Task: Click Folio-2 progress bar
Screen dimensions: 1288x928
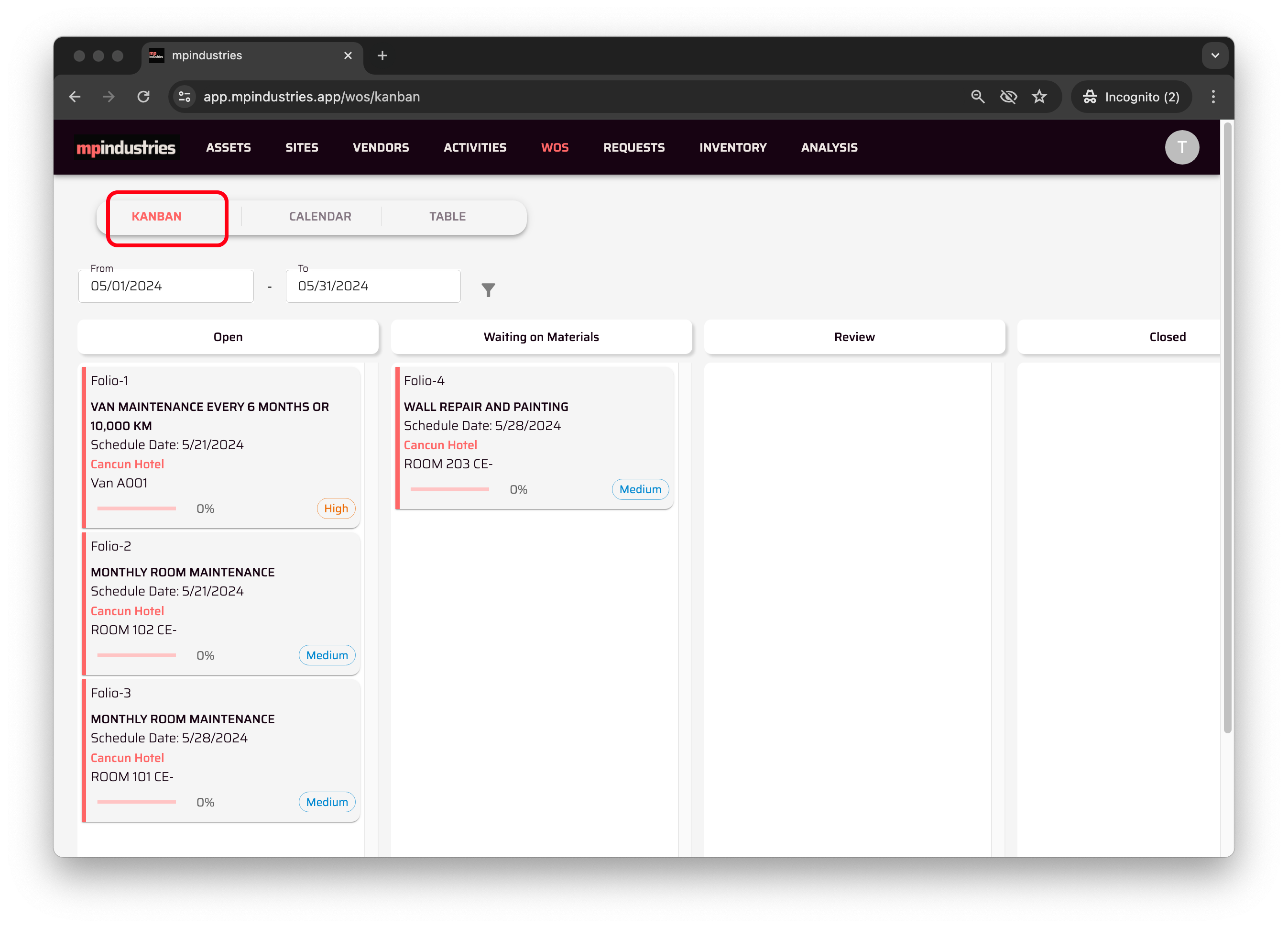Action: 136,655
